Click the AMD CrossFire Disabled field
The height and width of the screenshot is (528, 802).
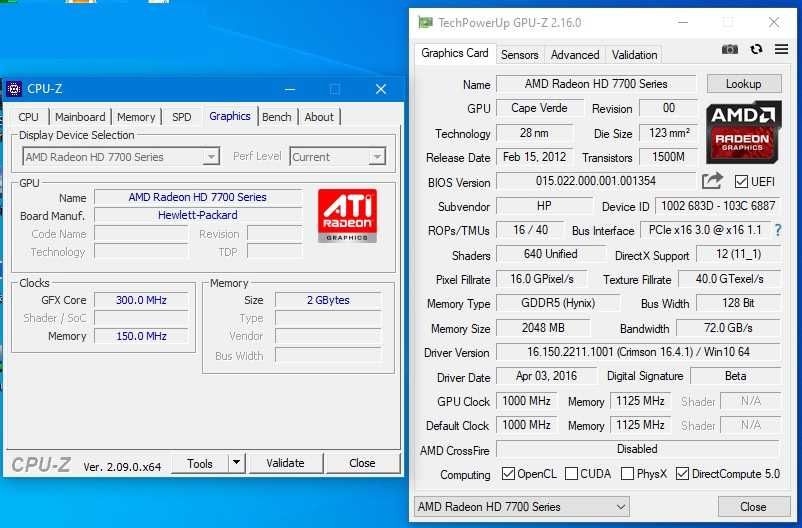pos(638,449)
